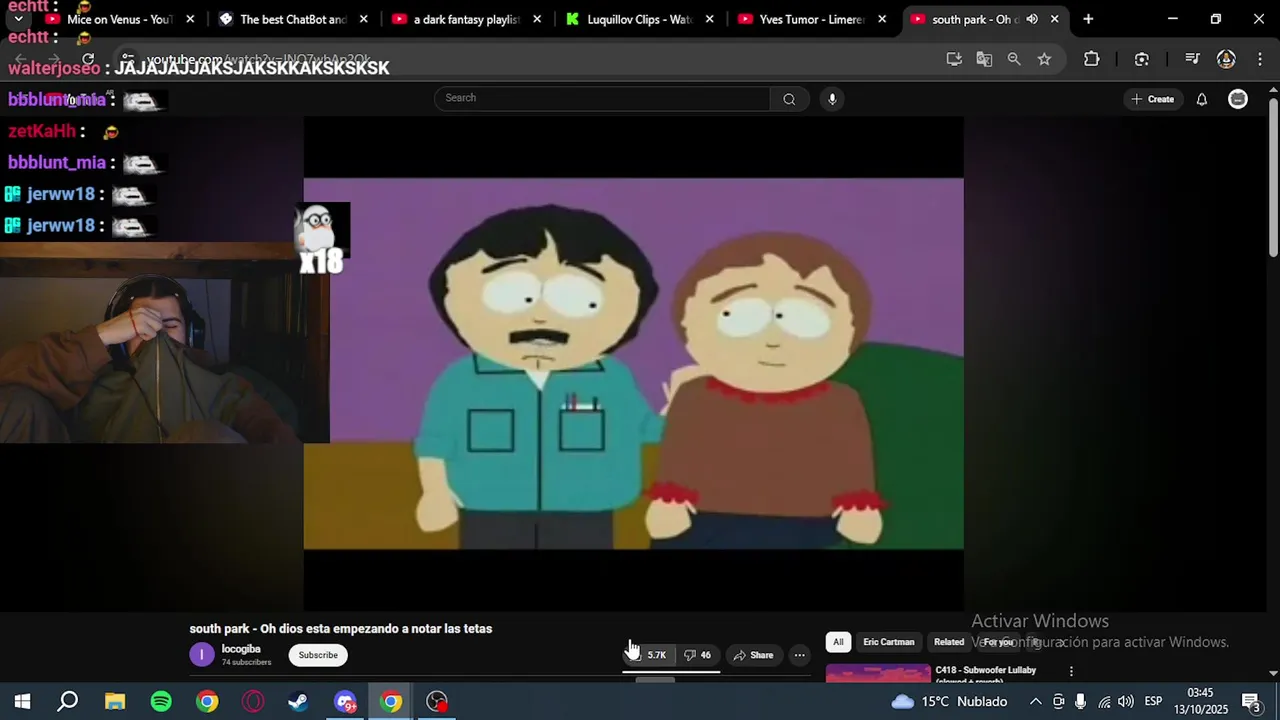The height and width of the screenshot is (720, 1280).
Task: Like the video showing 5.7K
Action: 647,655
